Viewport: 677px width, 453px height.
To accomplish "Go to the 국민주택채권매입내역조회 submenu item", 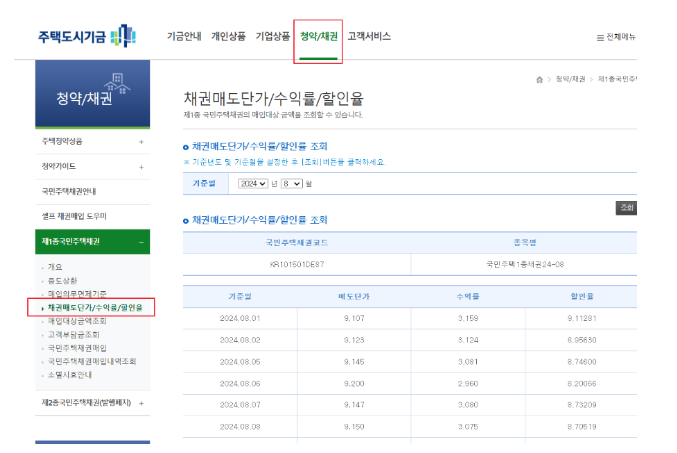I will click(x=92, y=361).
